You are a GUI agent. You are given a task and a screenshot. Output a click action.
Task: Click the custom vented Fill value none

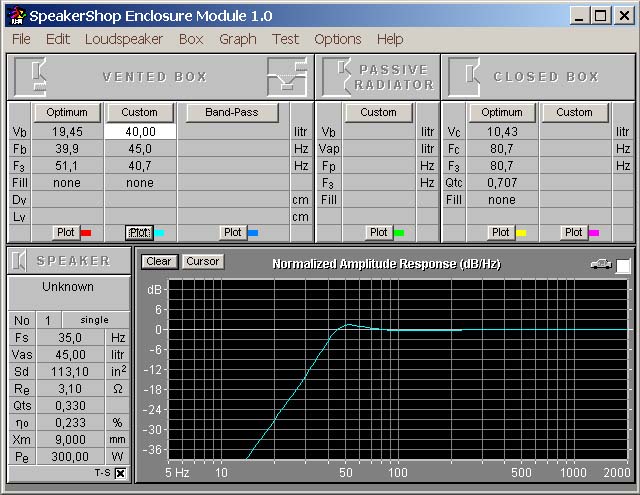pyautogui.click(x=140, y=183)
